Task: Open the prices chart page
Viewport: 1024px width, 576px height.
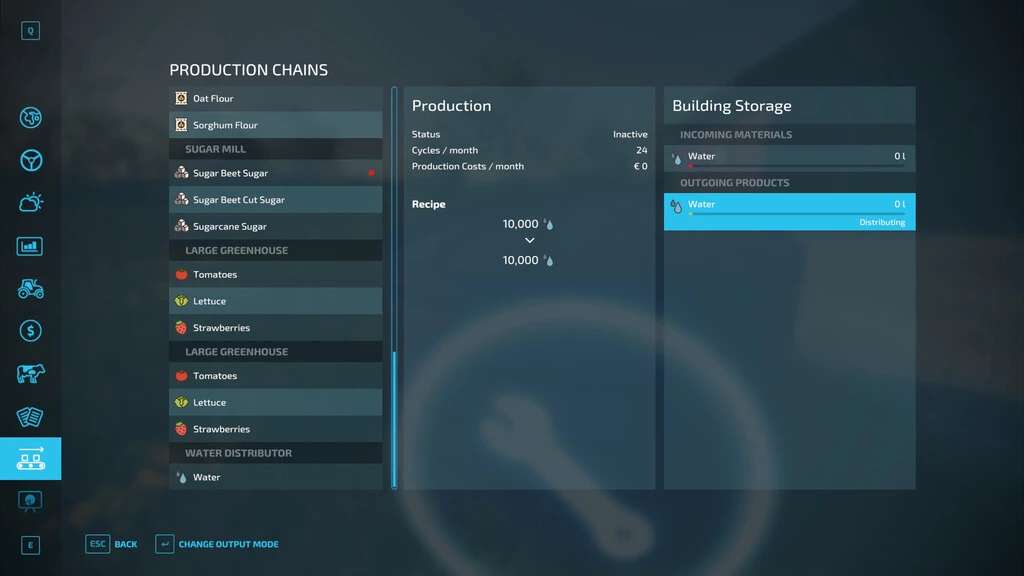Action: click(x=30, y=246)
